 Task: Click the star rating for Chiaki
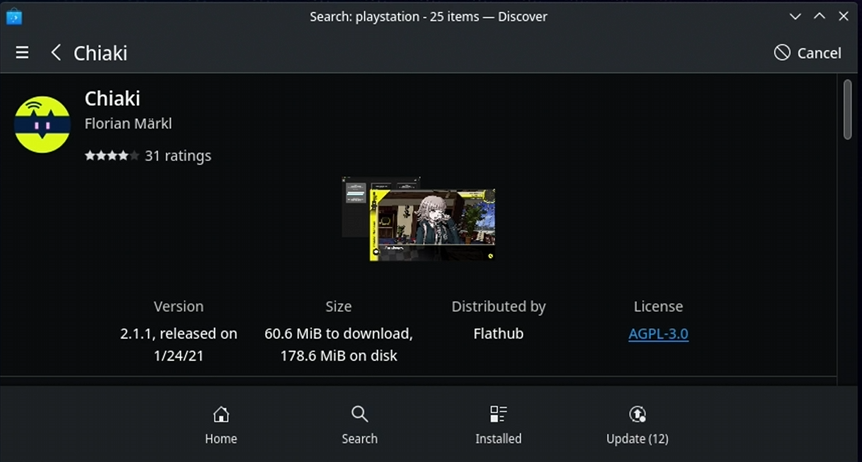(x=112, y=156)
